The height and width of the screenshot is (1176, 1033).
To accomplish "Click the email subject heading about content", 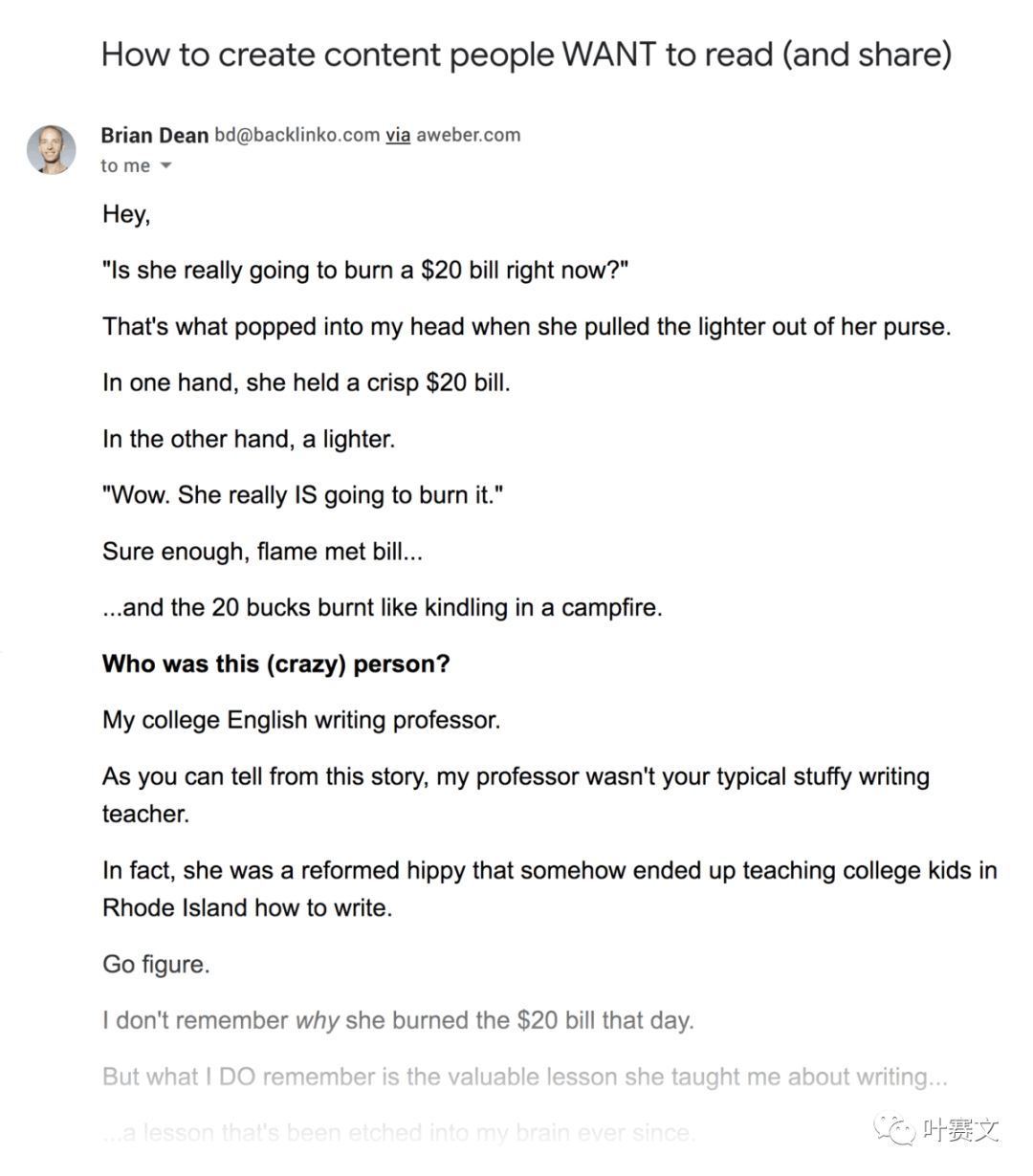I will [x=527, y=54].
